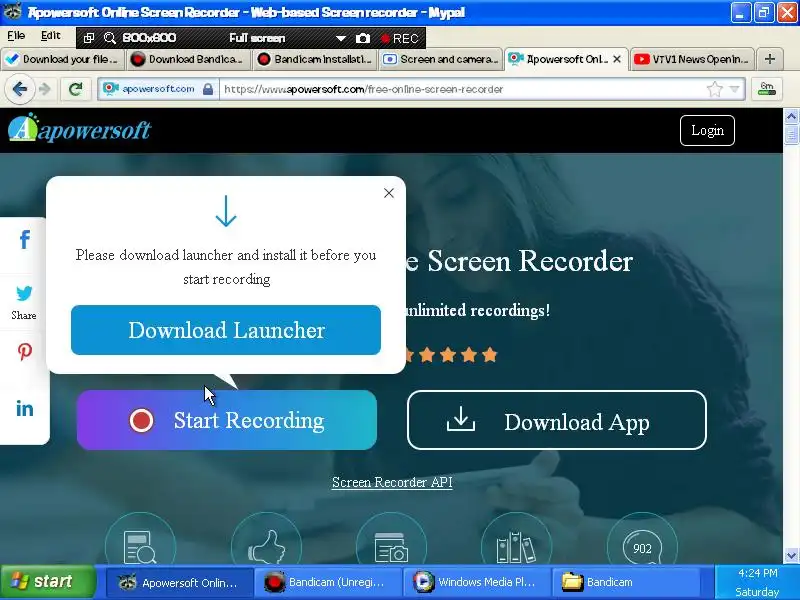Image resolution: width=800 pixels, height=600 pixels.
Task: Click the downloads indicator icon in toolbar
Action: point(766,89)
